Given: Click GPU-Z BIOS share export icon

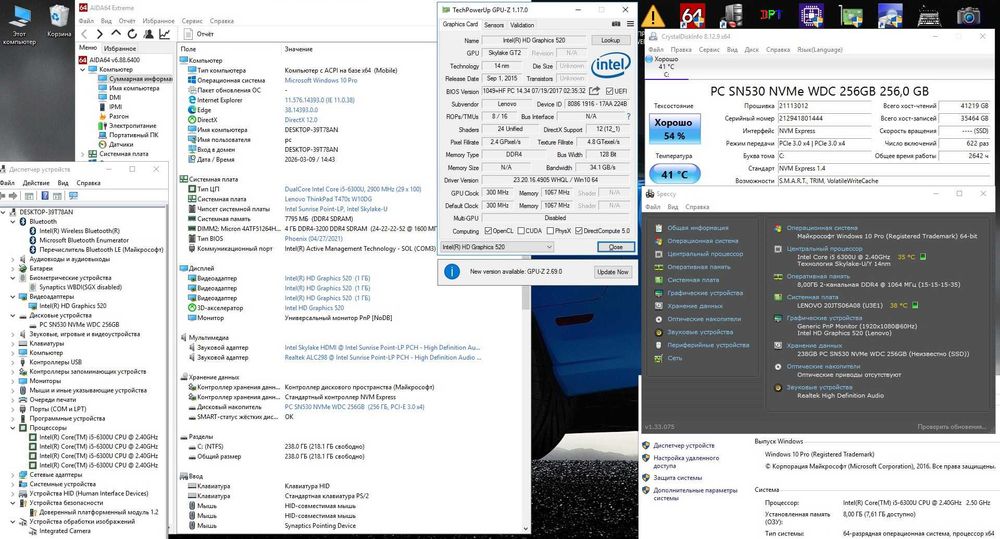Looking at the screenshot, I should (594, 91).
